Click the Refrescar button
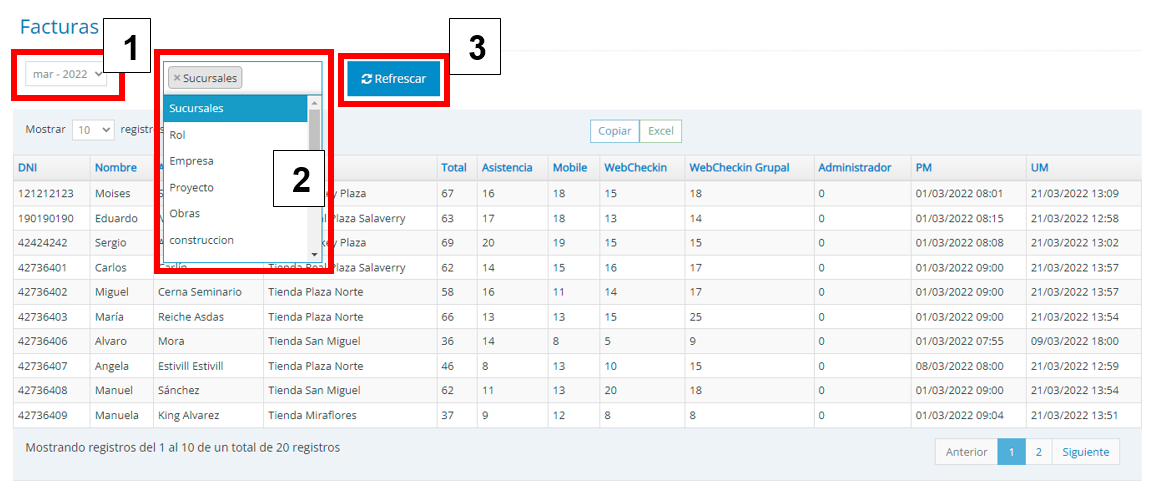1159x491 pixels. pos(394,79)
